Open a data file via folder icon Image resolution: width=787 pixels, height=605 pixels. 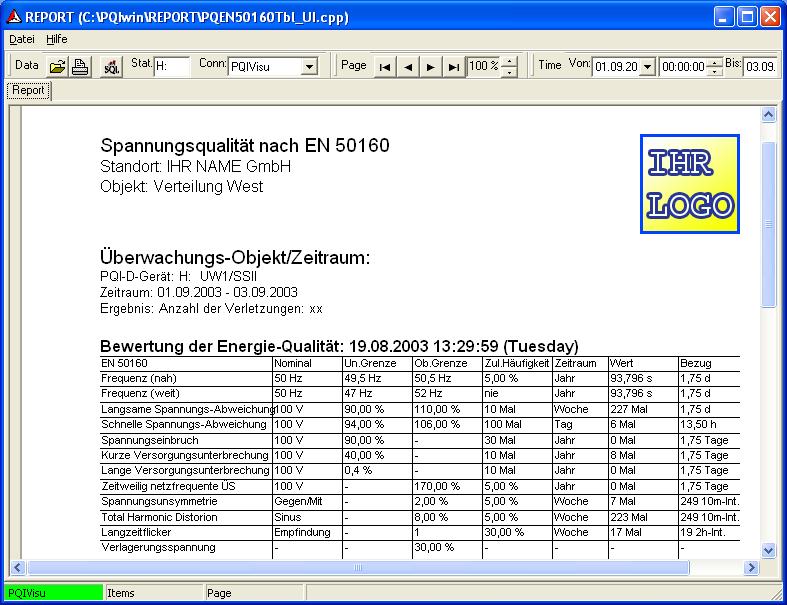click(x=57, y=66)
